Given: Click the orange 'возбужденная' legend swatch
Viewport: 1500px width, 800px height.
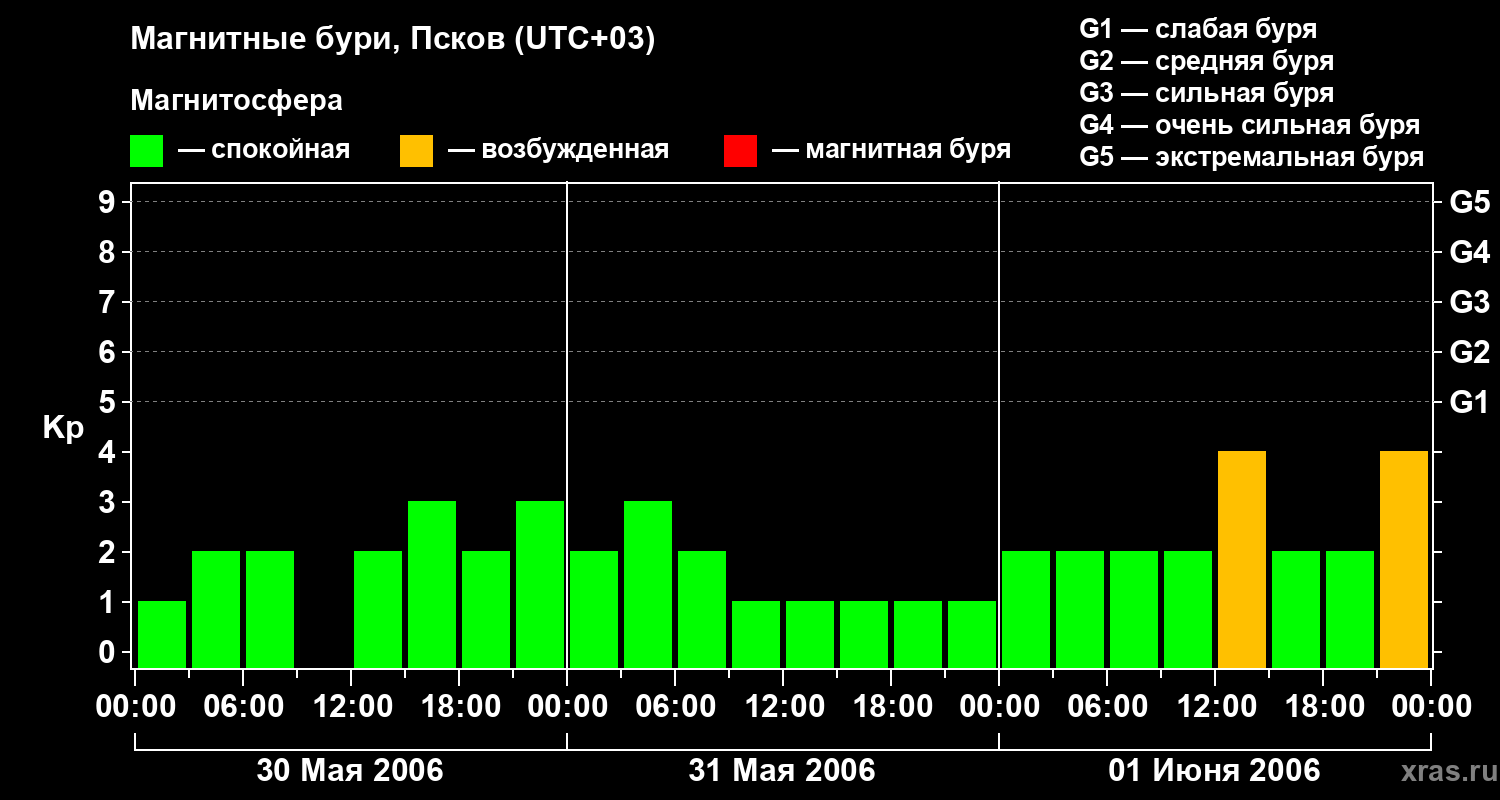Looking at the screenshot, I should (417, 151).
